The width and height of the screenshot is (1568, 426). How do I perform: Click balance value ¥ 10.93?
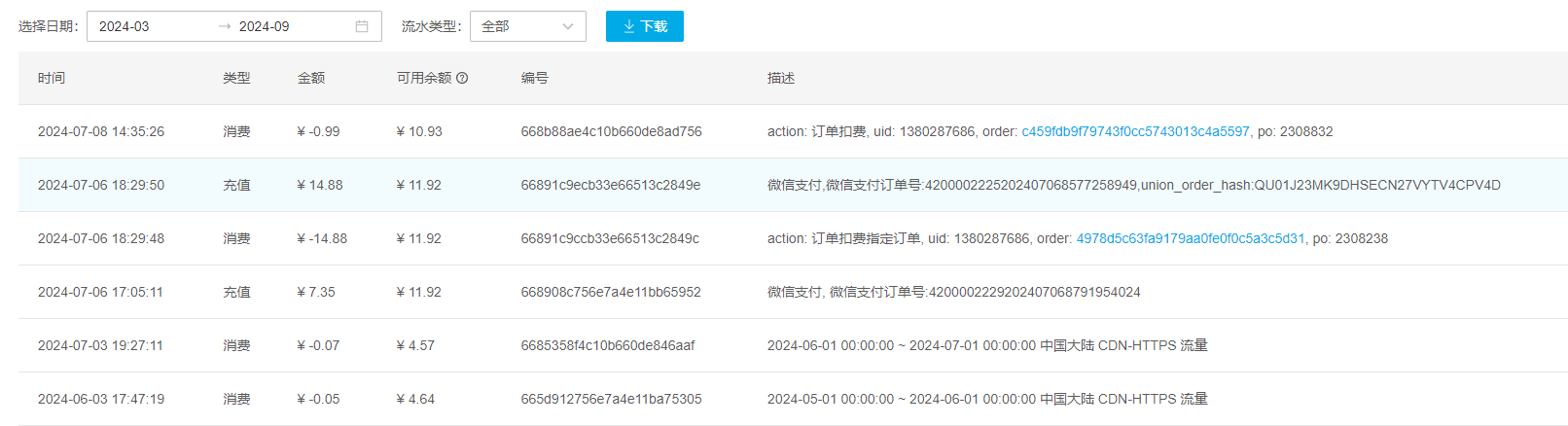[x=419, y=131]
